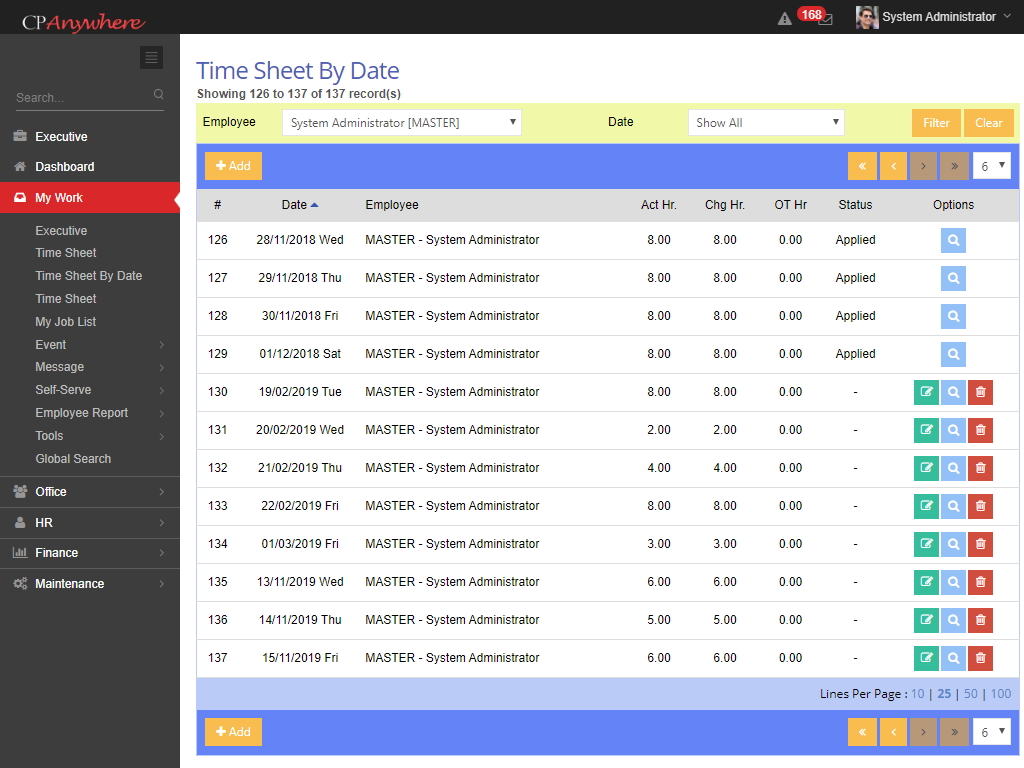Click the sidebar hamburger menu icon
Screen dimensions: 1024x768
(x=151, y=58)
